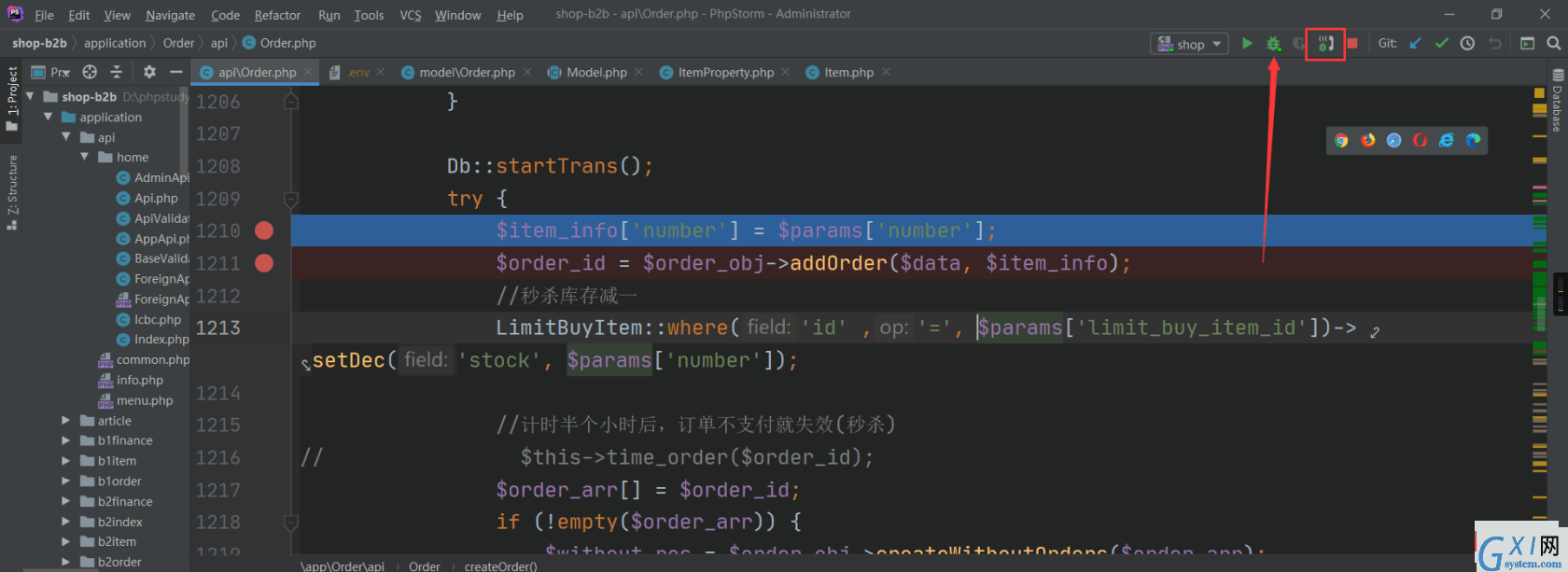Image resolution: width=1568 pixels, height=572 pixels.
Task: Click the yellow warning indicator atop the error stripe
Action: [1539, 93]
